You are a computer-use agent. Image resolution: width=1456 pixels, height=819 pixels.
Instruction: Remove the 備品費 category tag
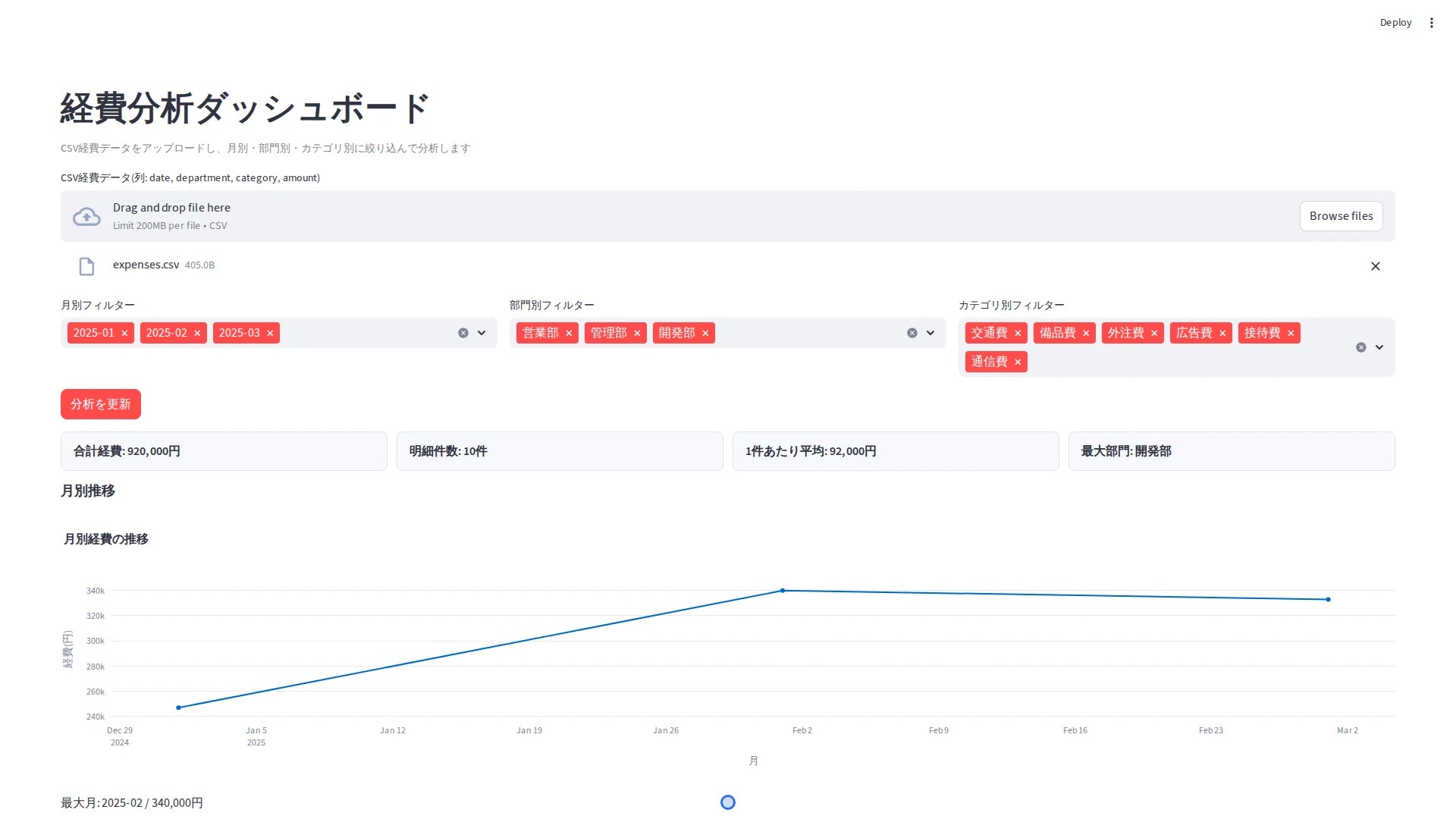(1086, 333)
